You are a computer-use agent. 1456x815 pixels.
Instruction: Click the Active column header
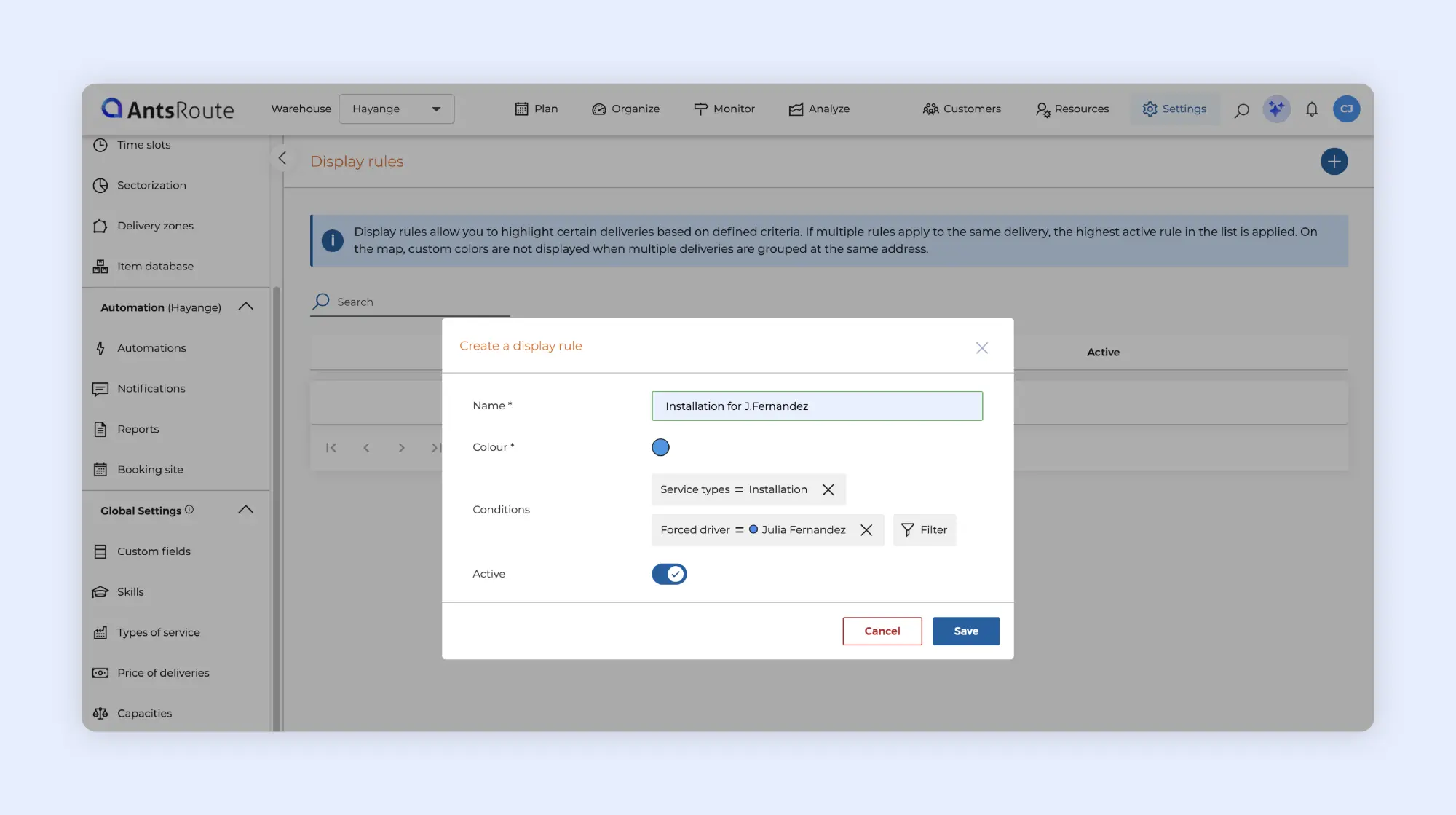1103,353
